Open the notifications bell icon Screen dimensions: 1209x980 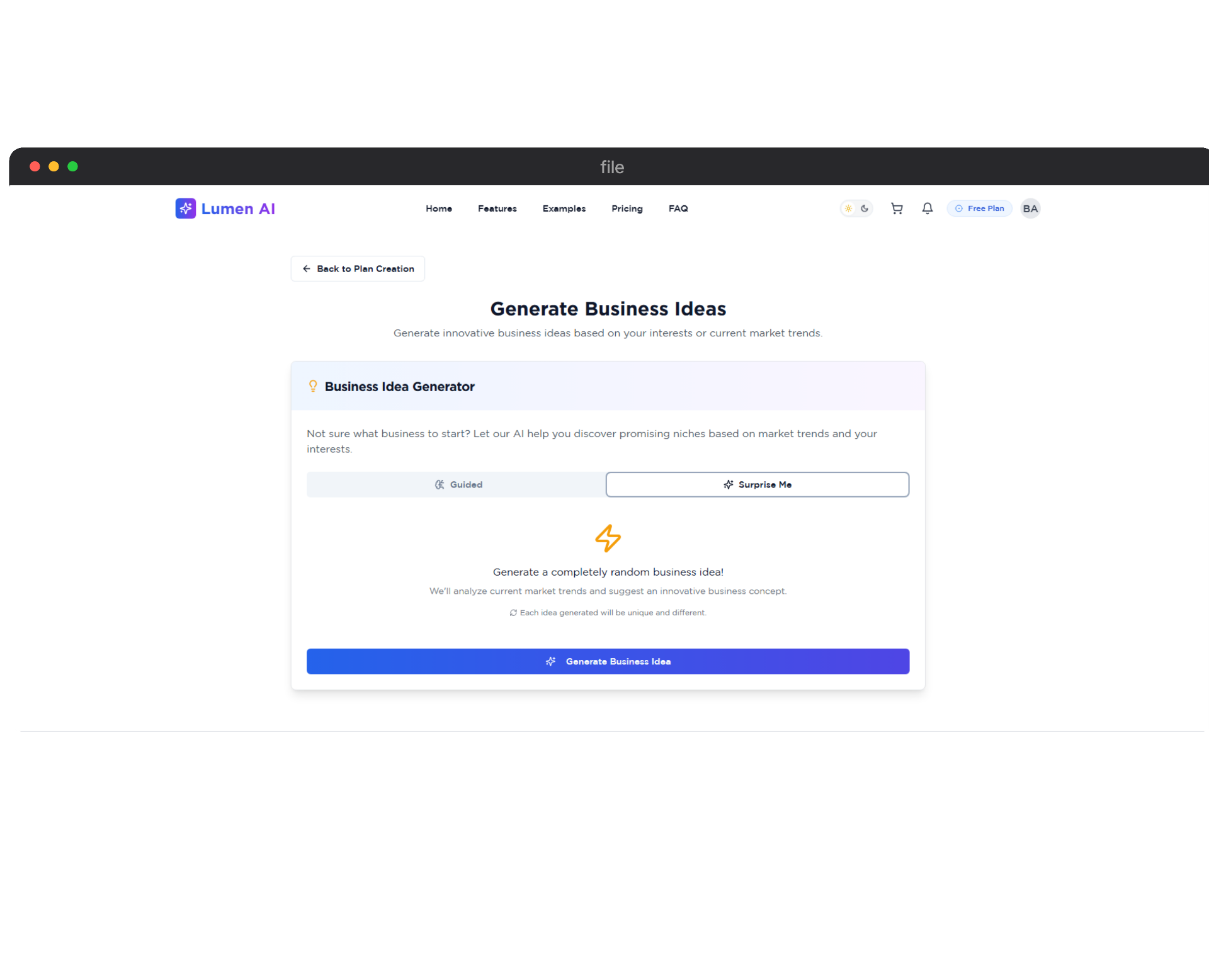pos(927,208)
